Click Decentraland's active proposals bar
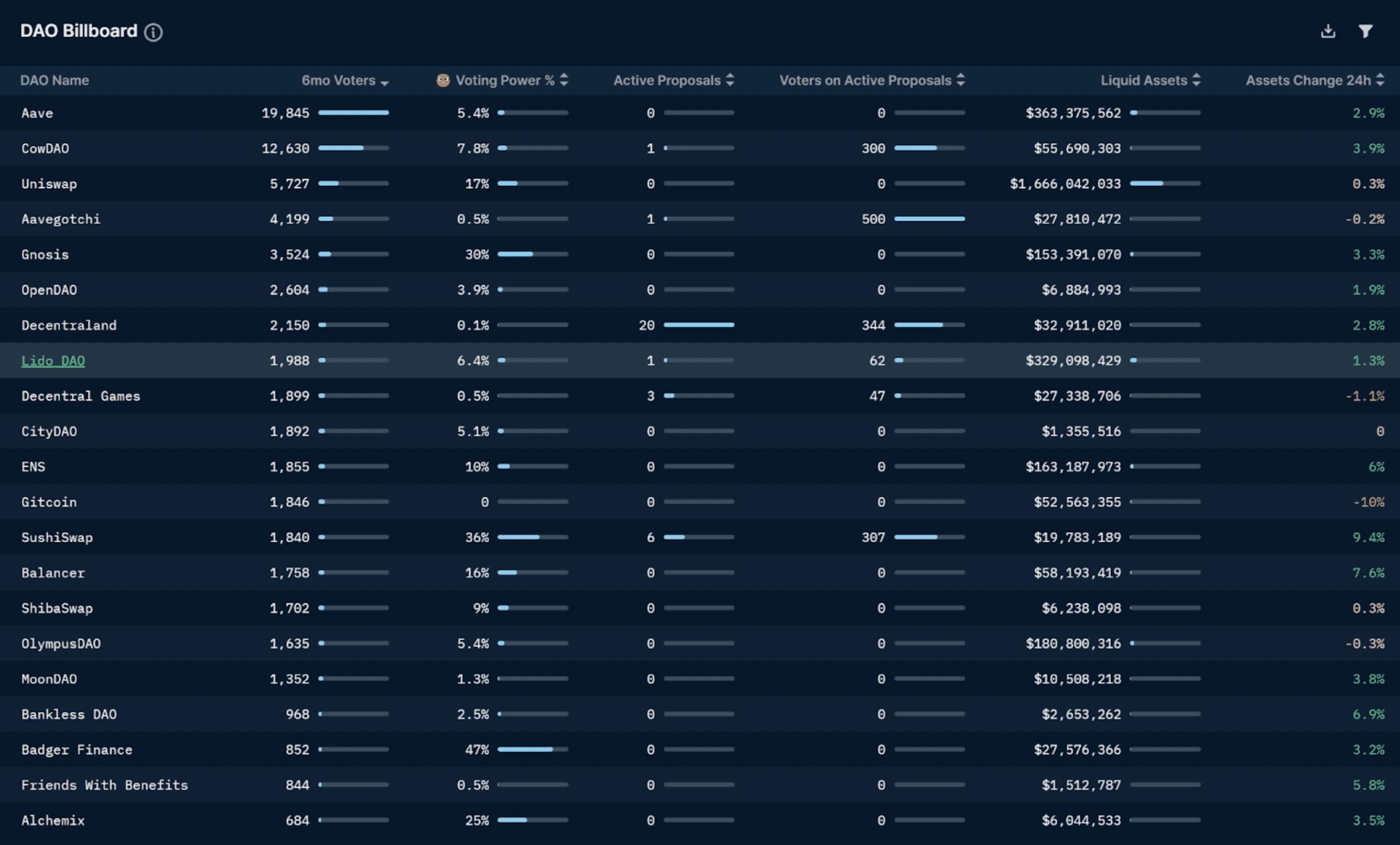The width and height of the screenshot is (1400, 845). coord(699,325)
